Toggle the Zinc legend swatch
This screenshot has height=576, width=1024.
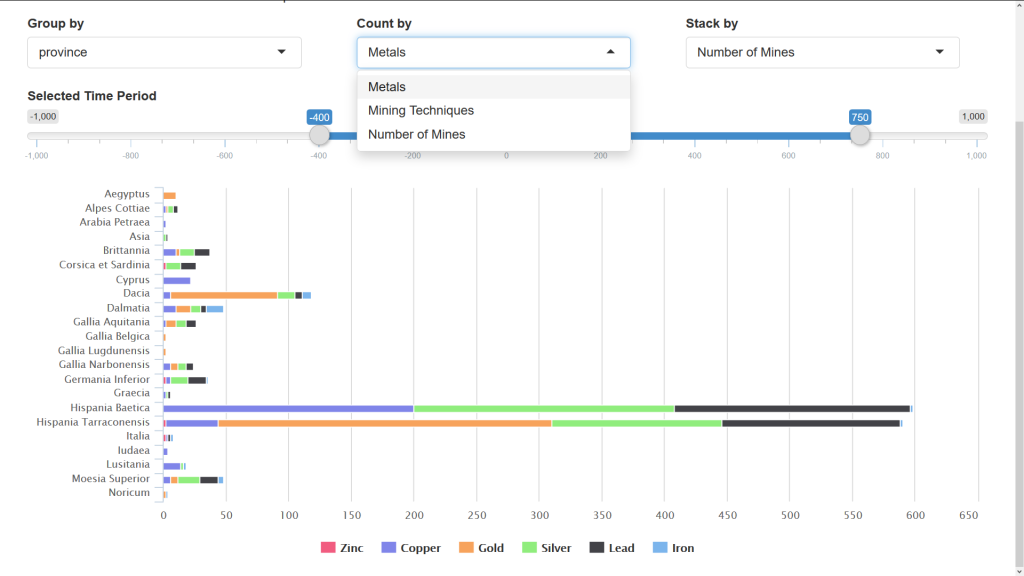tap(328, 548)
